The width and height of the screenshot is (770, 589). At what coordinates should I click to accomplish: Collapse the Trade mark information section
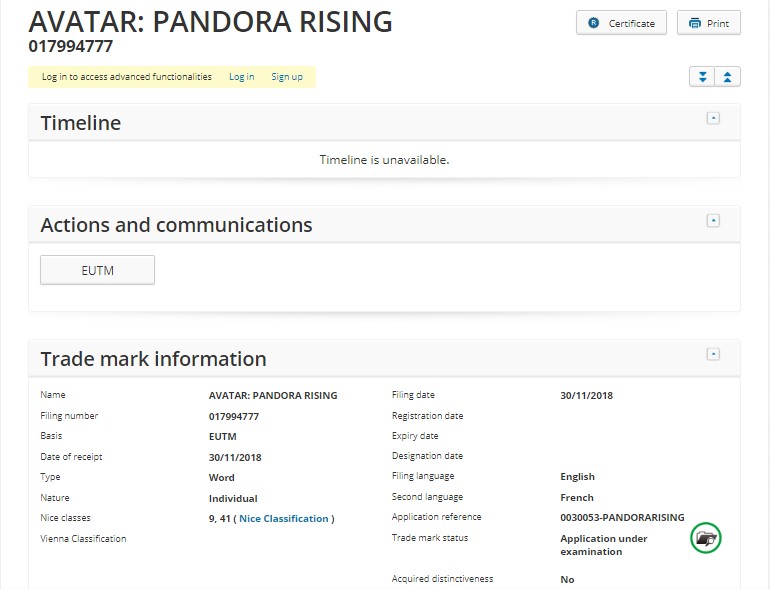tap(713, 354)
